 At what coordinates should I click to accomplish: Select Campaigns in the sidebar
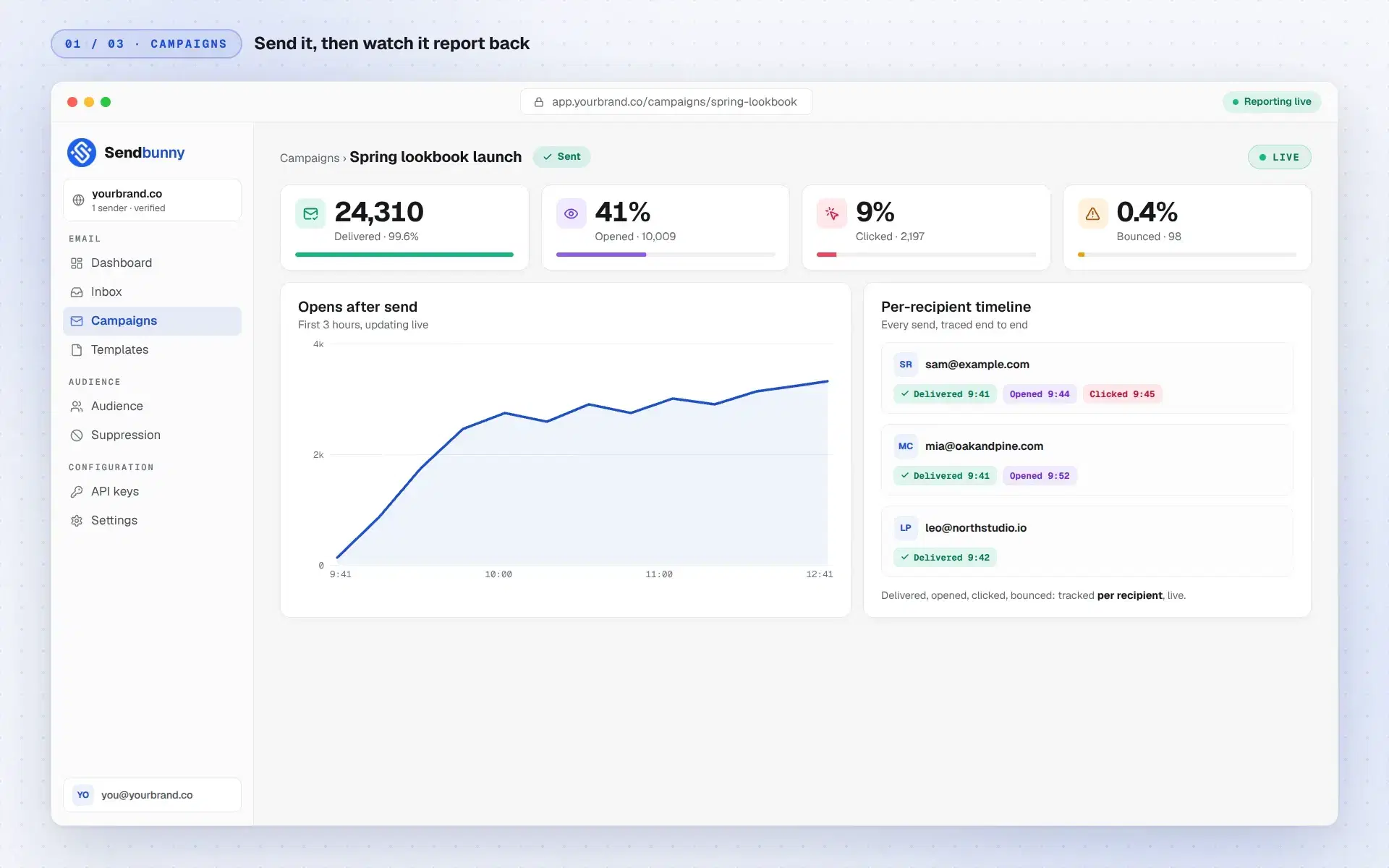(152, 321)
